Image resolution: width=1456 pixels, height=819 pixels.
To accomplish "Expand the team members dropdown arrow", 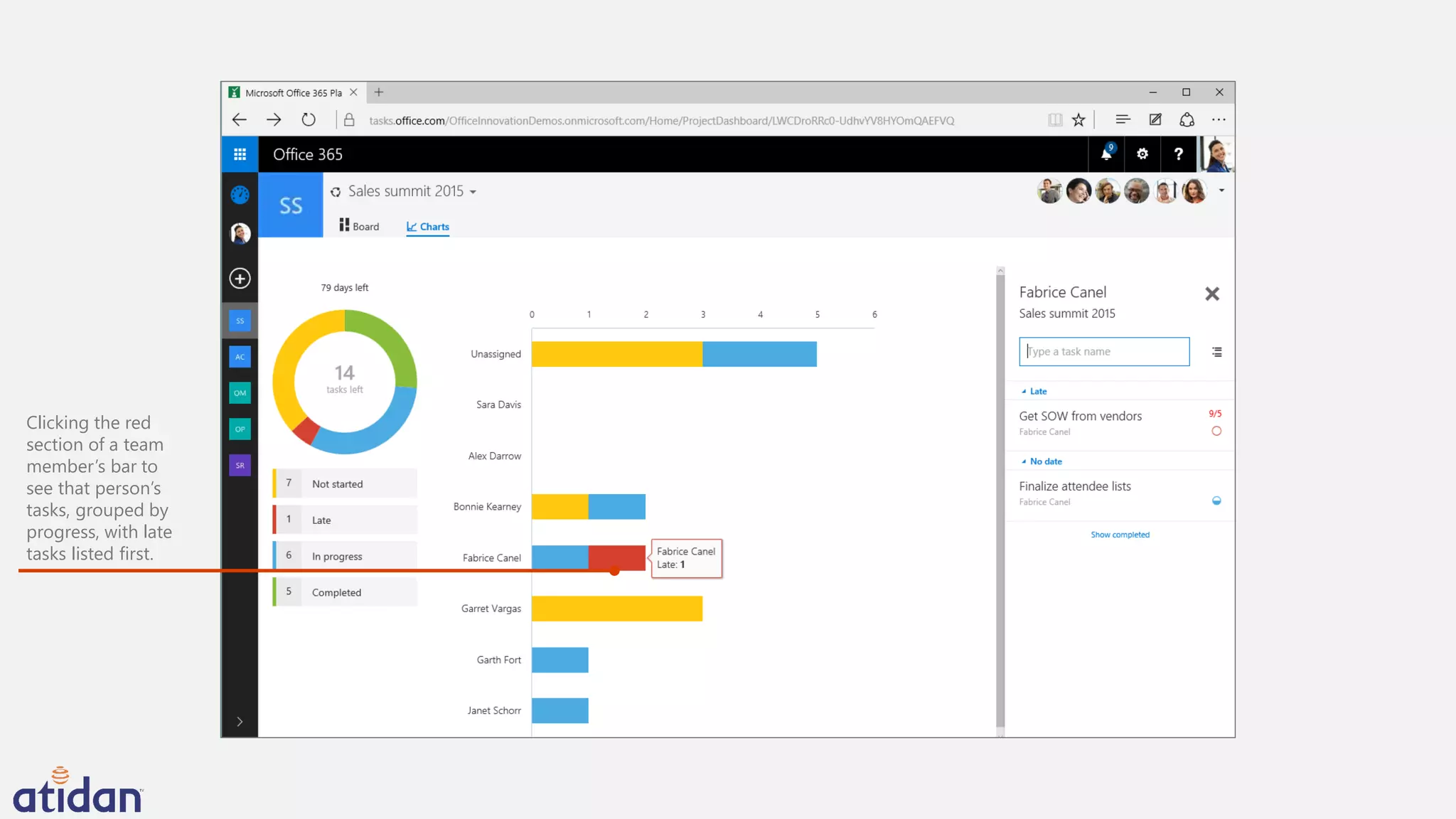I will 1221,191.
